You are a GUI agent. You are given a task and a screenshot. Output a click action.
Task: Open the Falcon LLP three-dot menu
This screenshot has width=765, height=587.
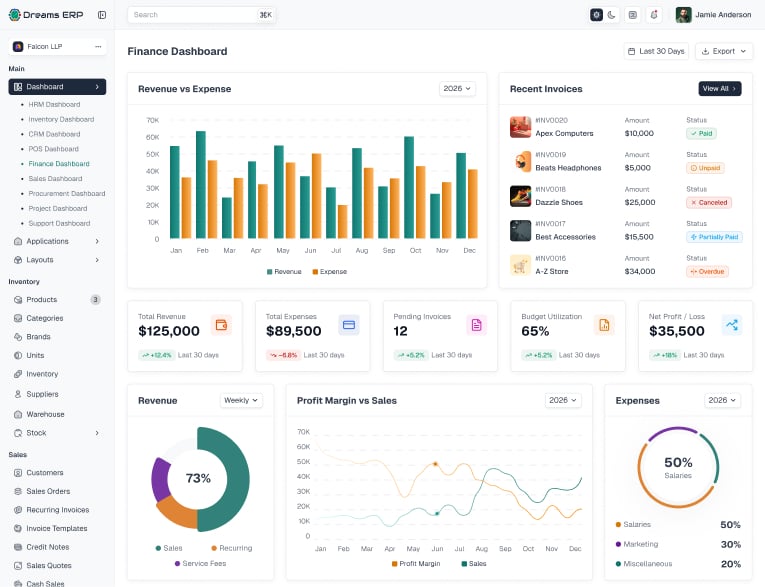click(x=98, y=46)
